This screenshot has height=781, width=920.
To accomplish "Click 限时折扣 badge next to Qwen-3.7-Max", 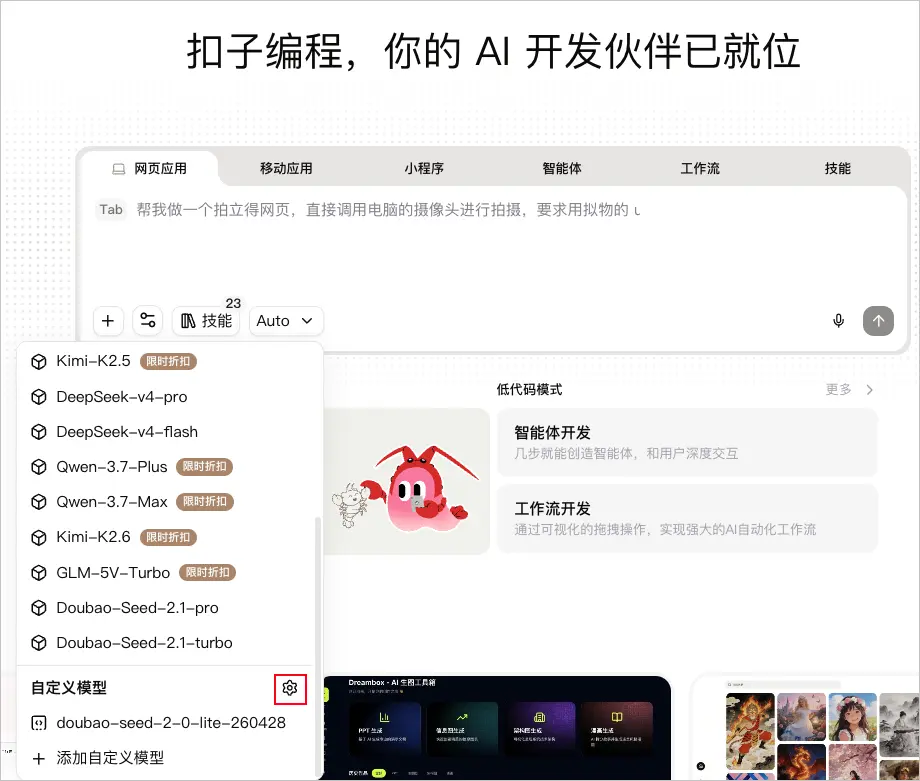I will [x=204, y=502].
